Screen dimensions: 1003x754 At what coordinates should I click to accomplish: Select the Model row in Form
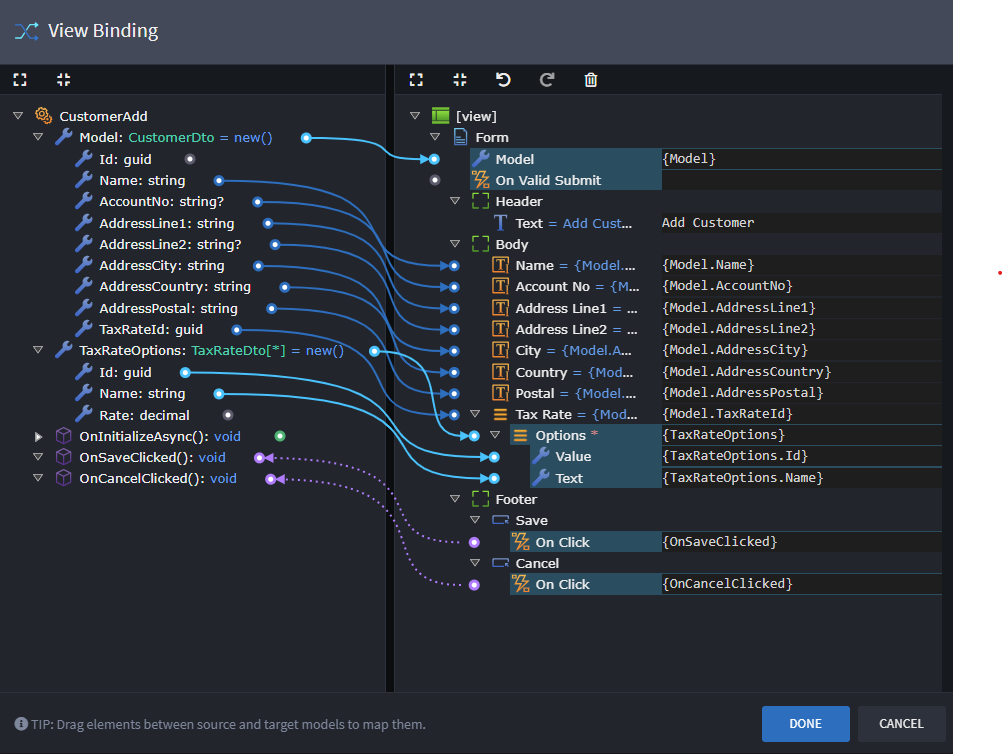565,159
